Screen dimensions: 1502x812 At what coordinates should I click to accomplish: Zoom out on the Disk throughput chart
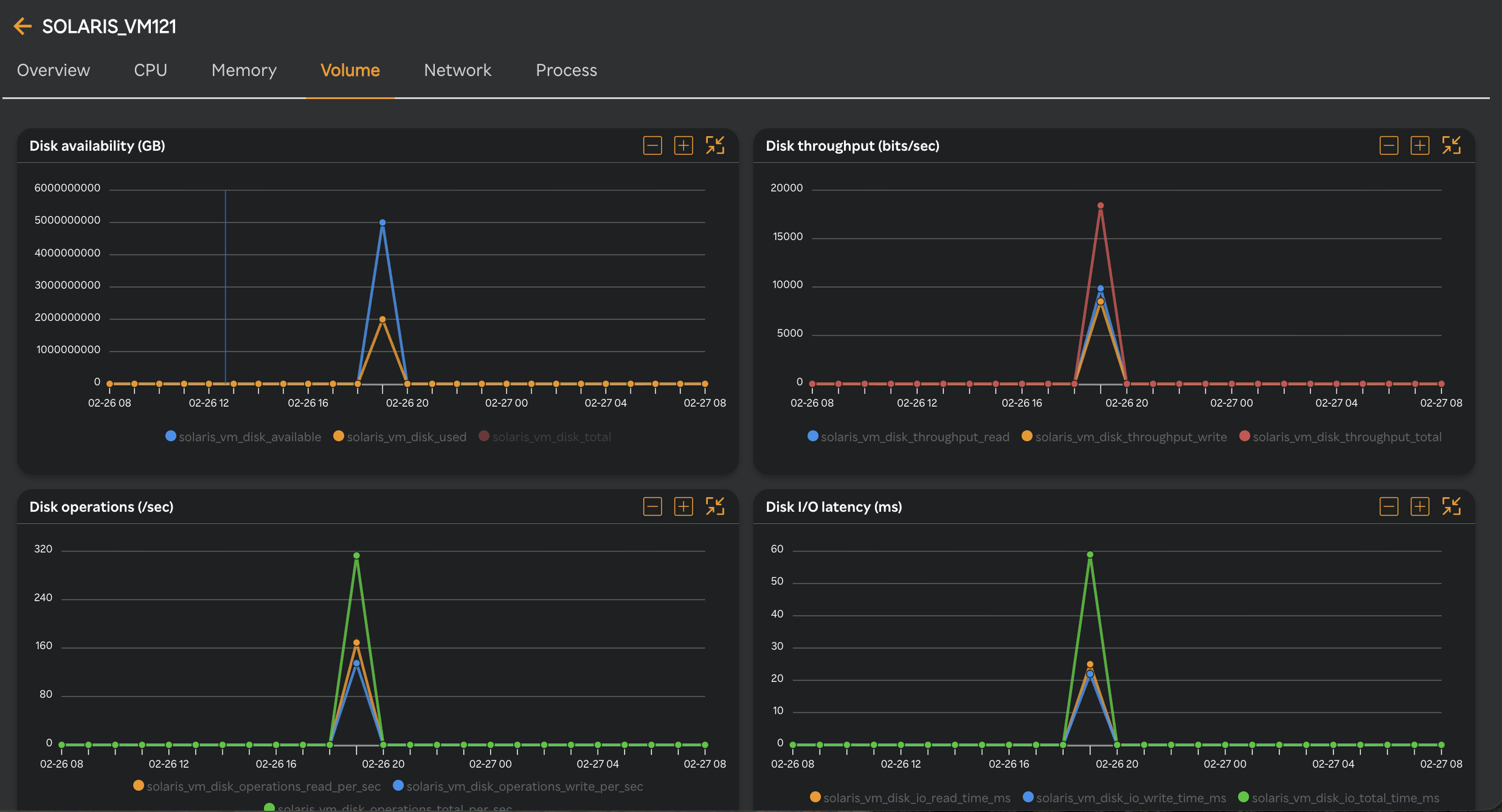tap(1388, 145)
